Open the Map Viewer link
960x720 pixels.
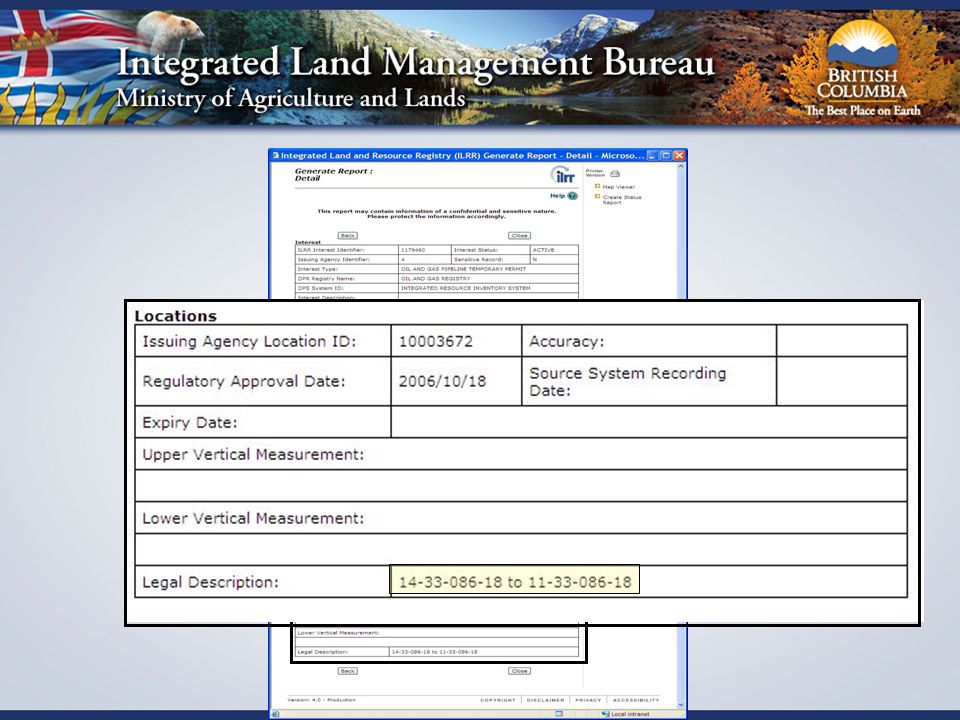pos(618,187)
